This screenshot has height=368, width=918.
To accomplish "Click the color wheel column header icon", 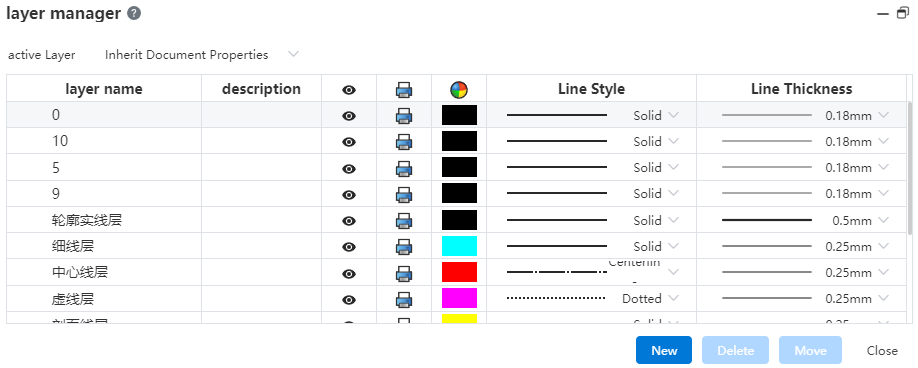I will (x=459, y=90).
